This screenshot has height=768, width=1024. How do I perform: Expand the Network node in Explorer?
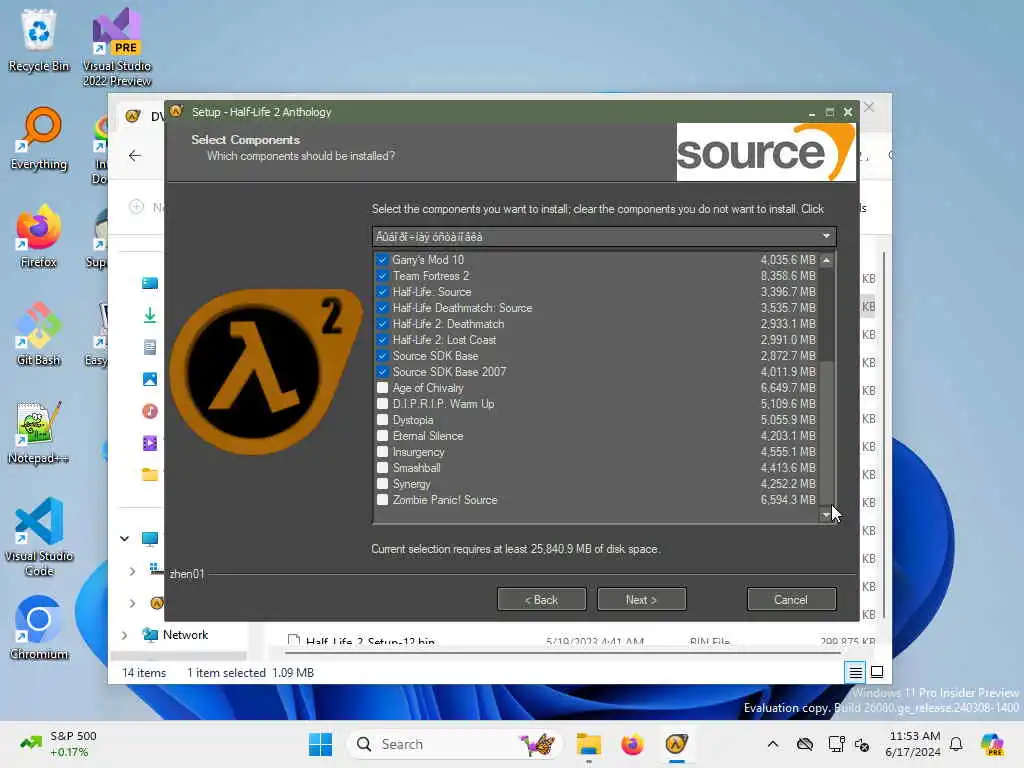(124, 635)
